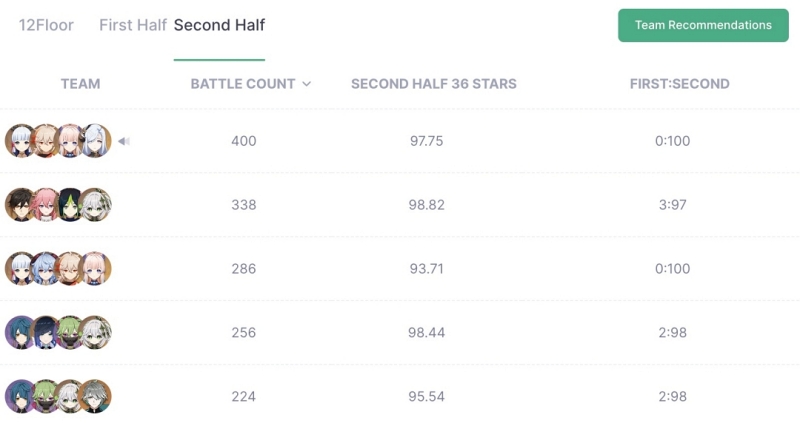This screenshot has height=423, width=800.
Task: Click first avatar in the 400-battle team
Action: coord(21,141)
